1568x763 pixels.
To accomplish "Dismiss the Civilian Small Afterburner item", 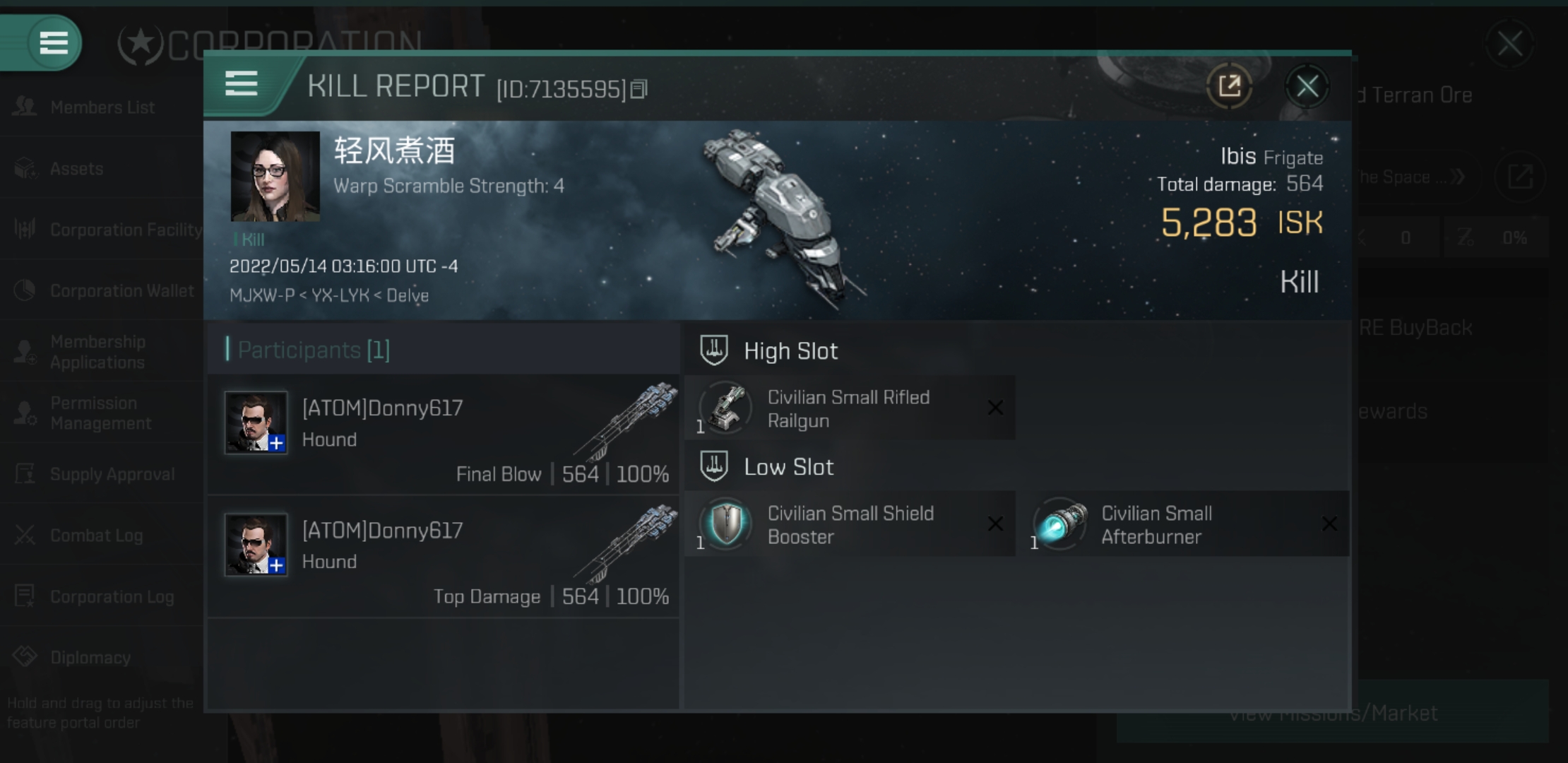I will tap(1330, 524).
